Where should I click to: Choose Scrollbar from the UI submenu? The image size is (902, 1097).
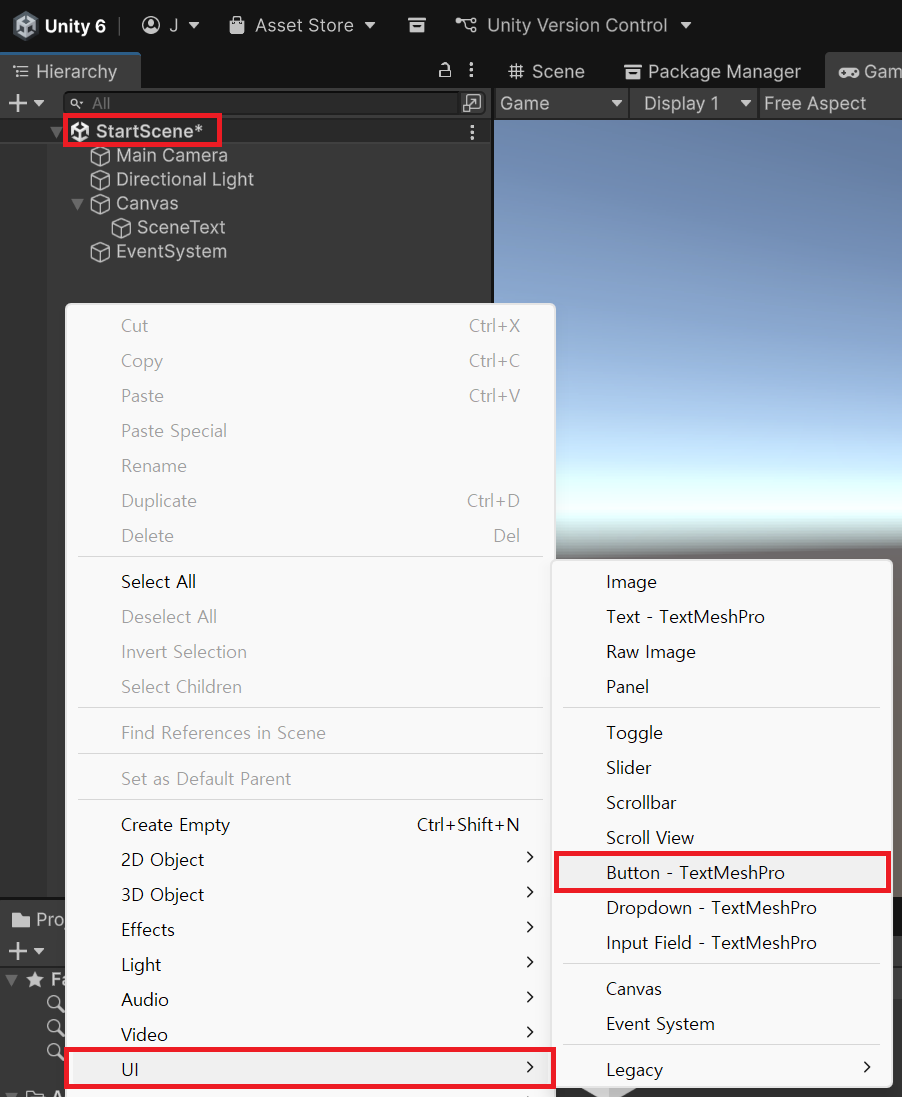[721, 803]
